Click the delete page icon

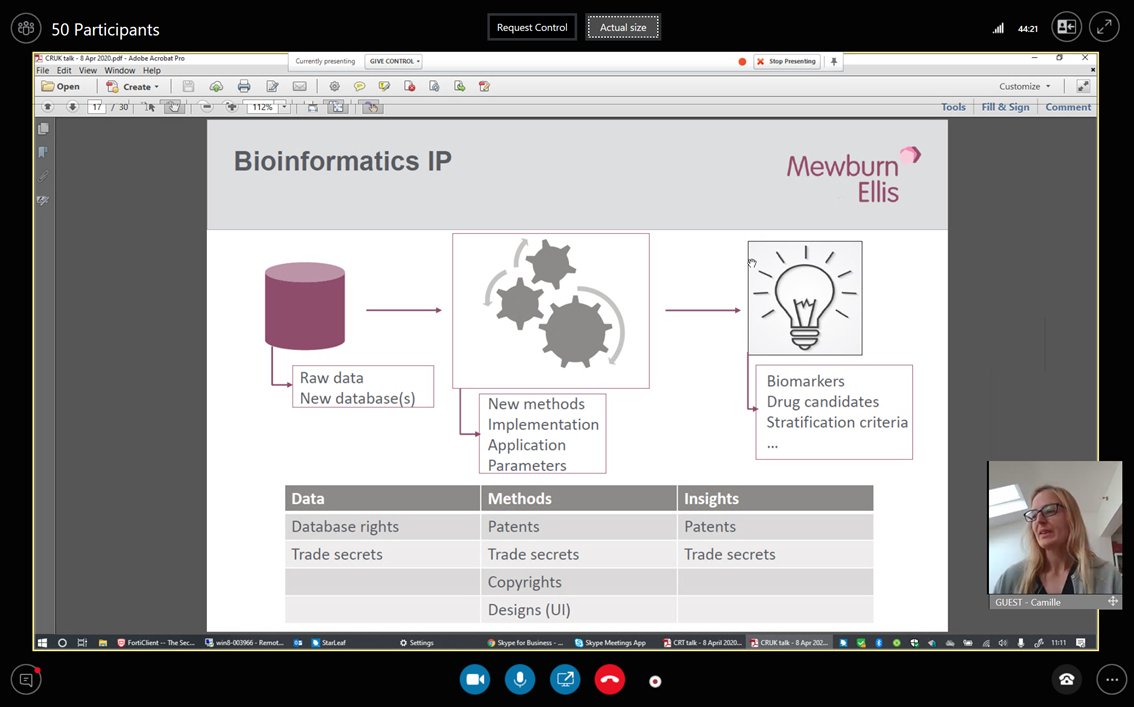pos(409,86)
